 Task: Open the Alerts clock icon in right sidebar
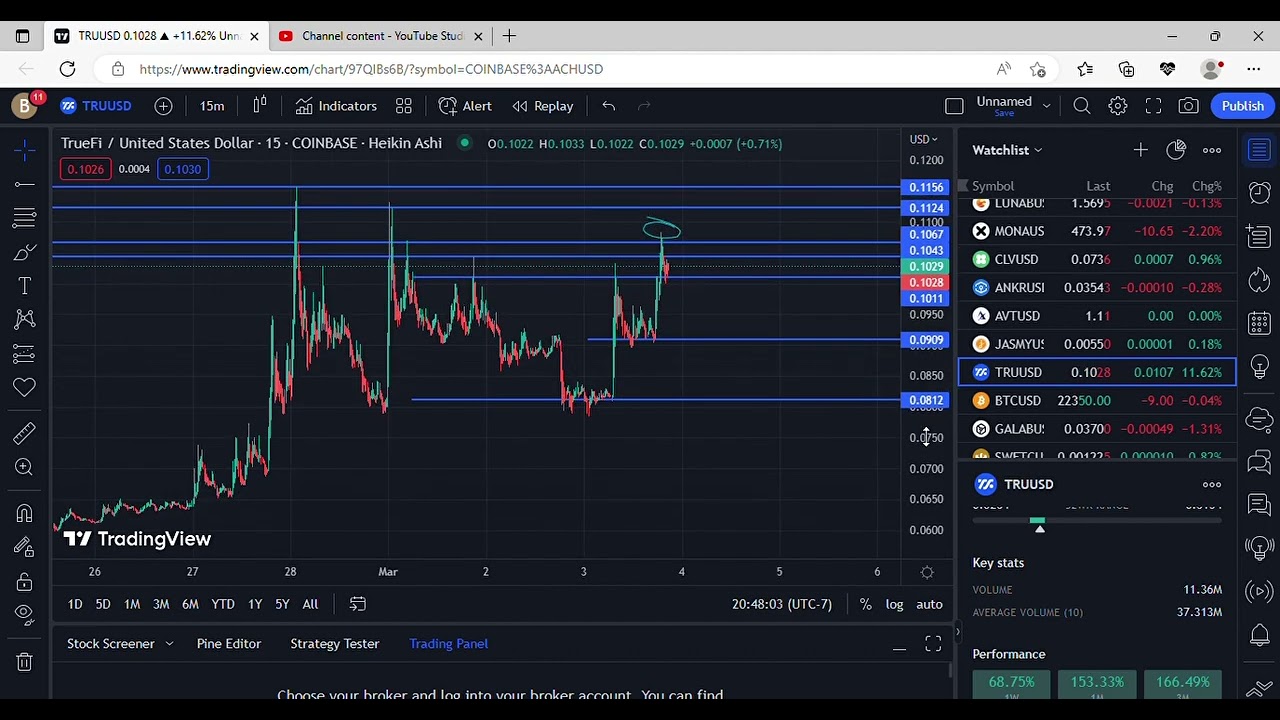point(1260,192)
